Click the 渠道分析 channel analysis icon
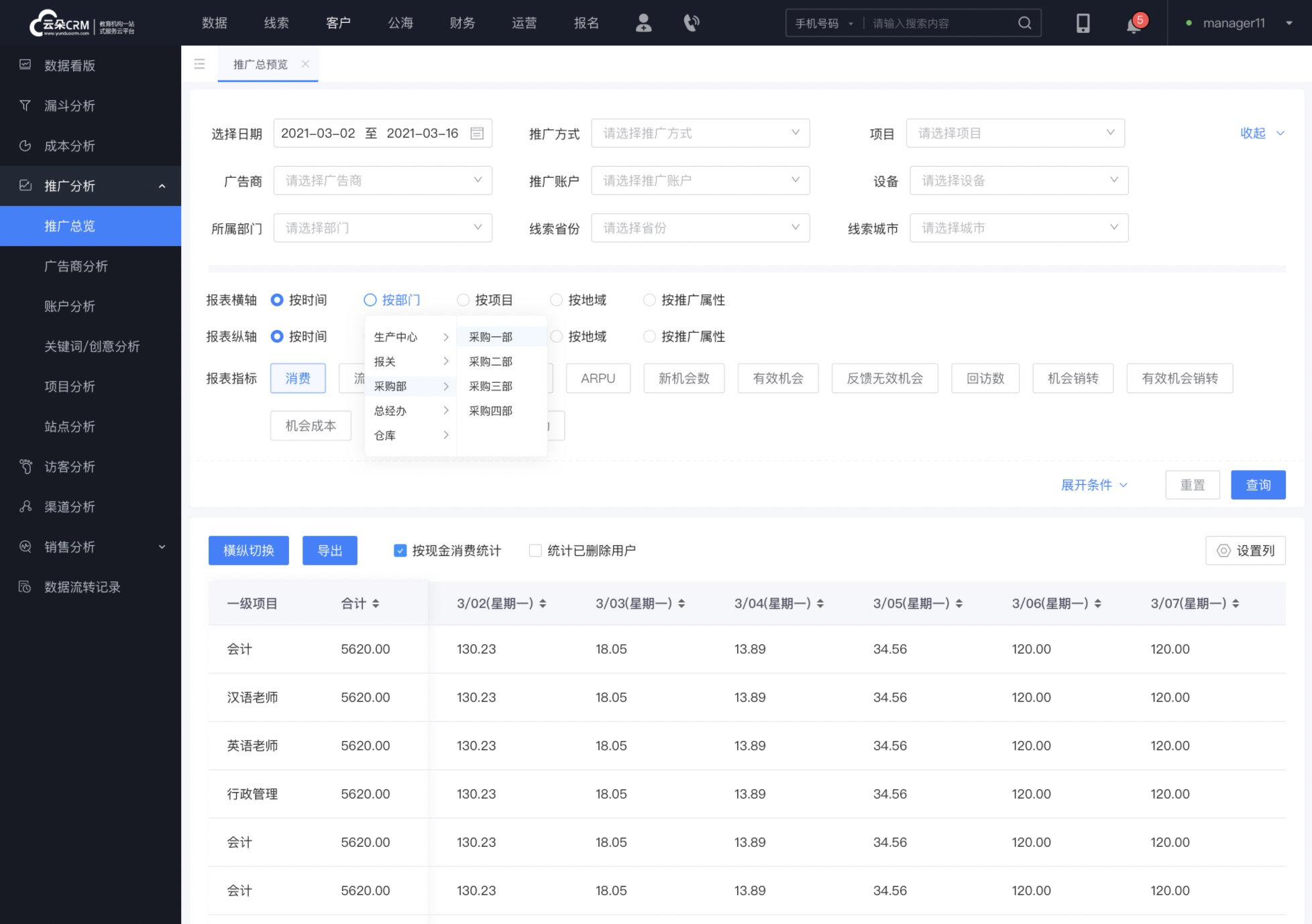 pos(26,506)
